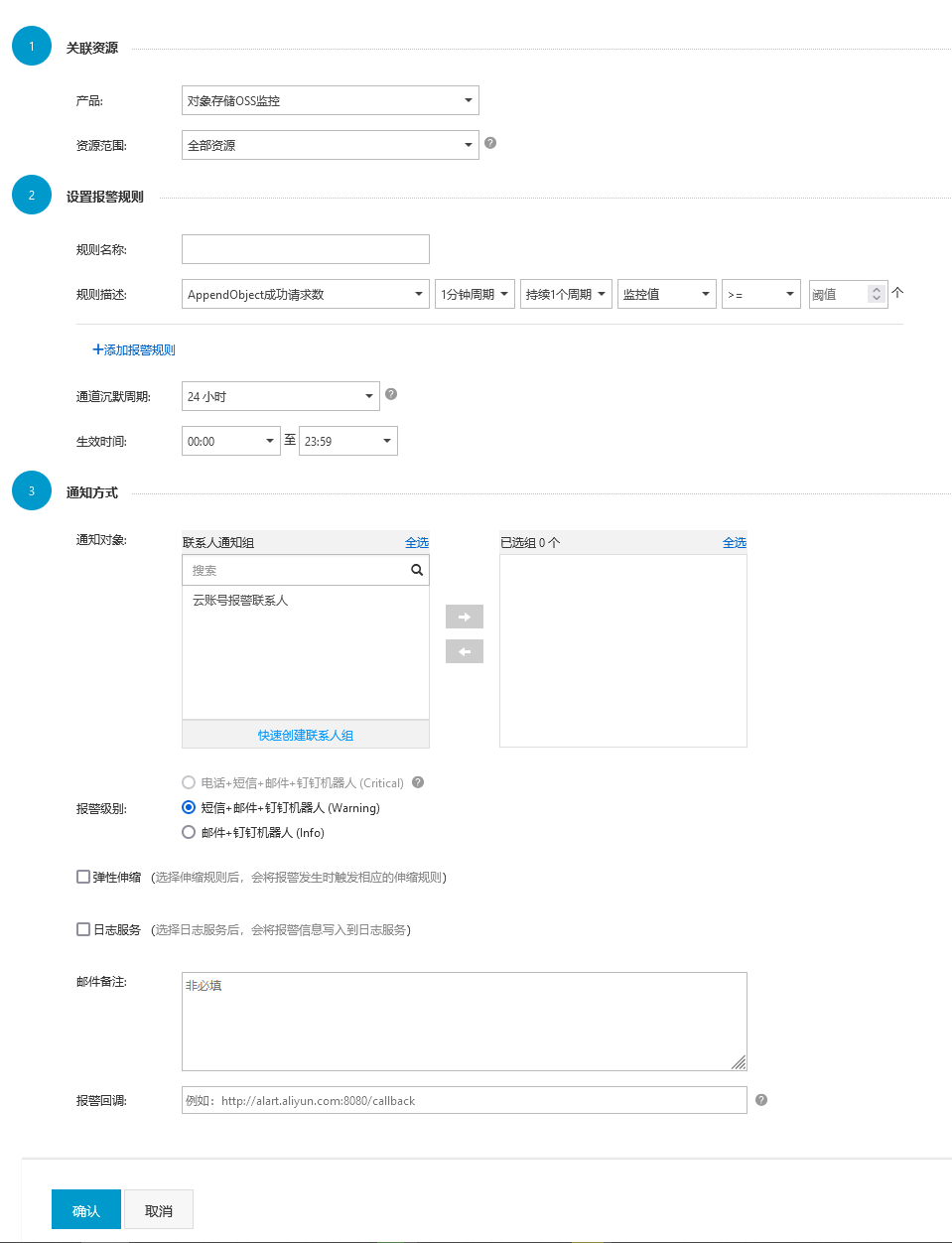Open the >= comparison operator dropdown
952x1243 pixels.
[x=760, y=294]
